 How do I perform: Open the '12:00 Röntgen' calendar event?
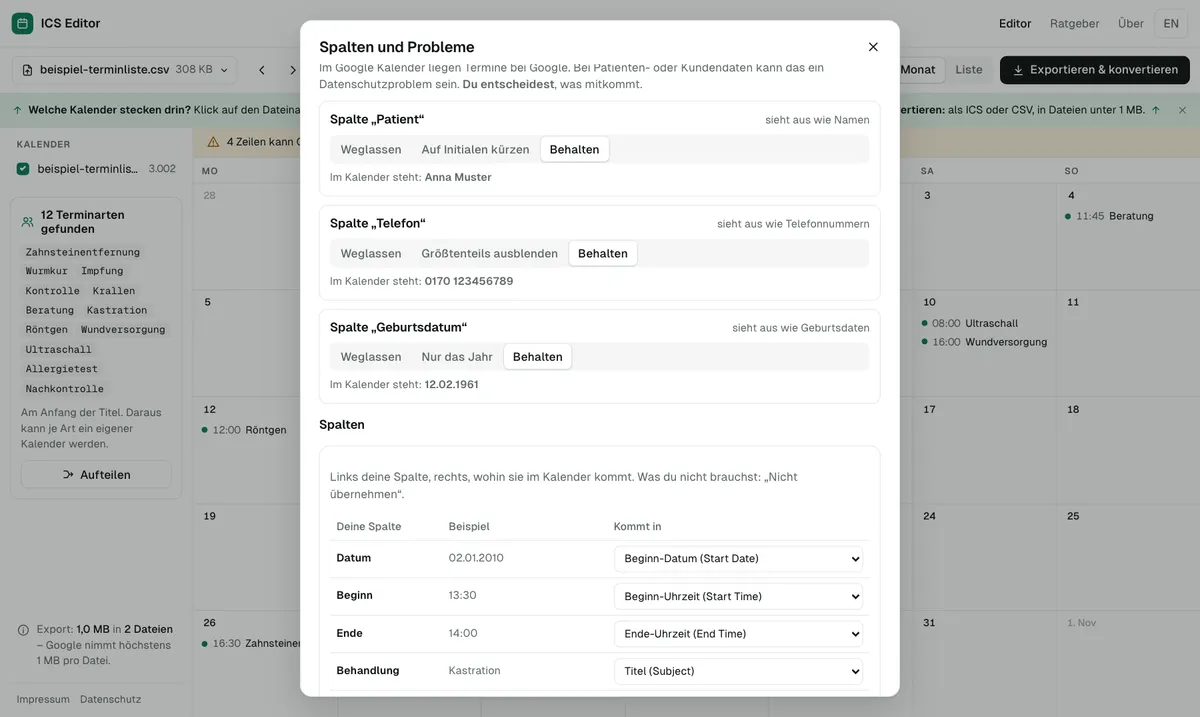click(x=243, y=430)
